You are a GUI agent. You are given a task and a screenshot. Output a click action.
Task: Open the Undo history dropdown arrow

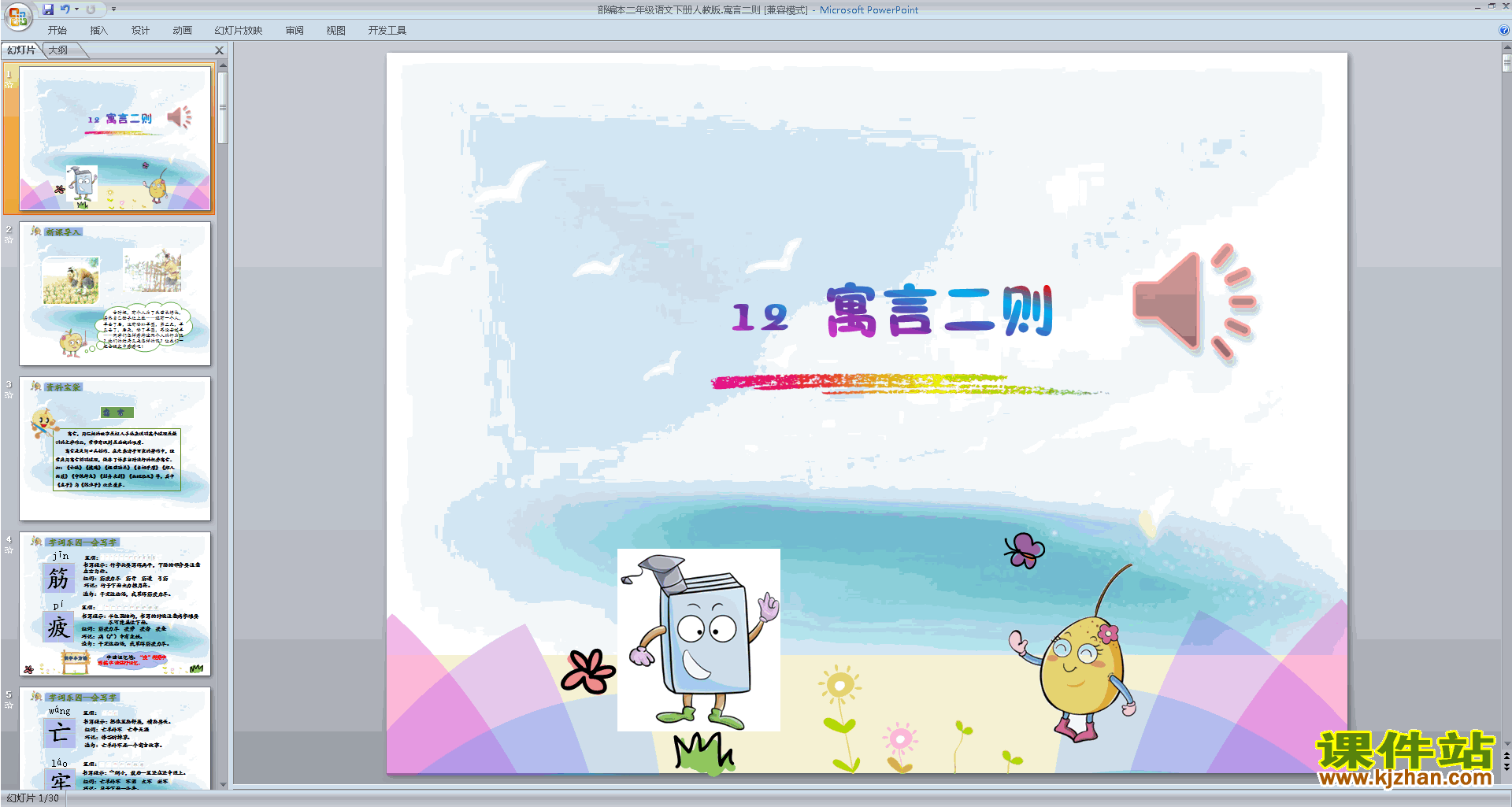coord(76,9)
